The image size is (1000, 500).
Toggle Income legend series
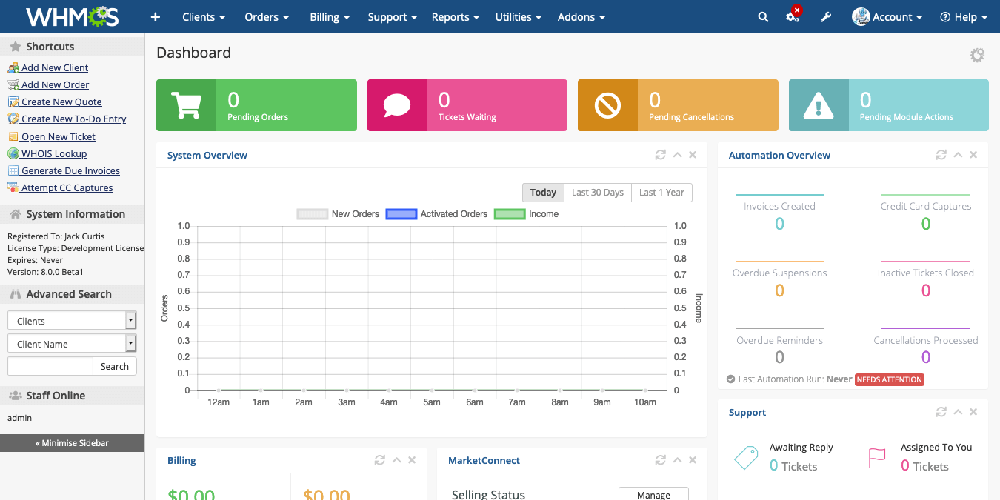[527, 214]
